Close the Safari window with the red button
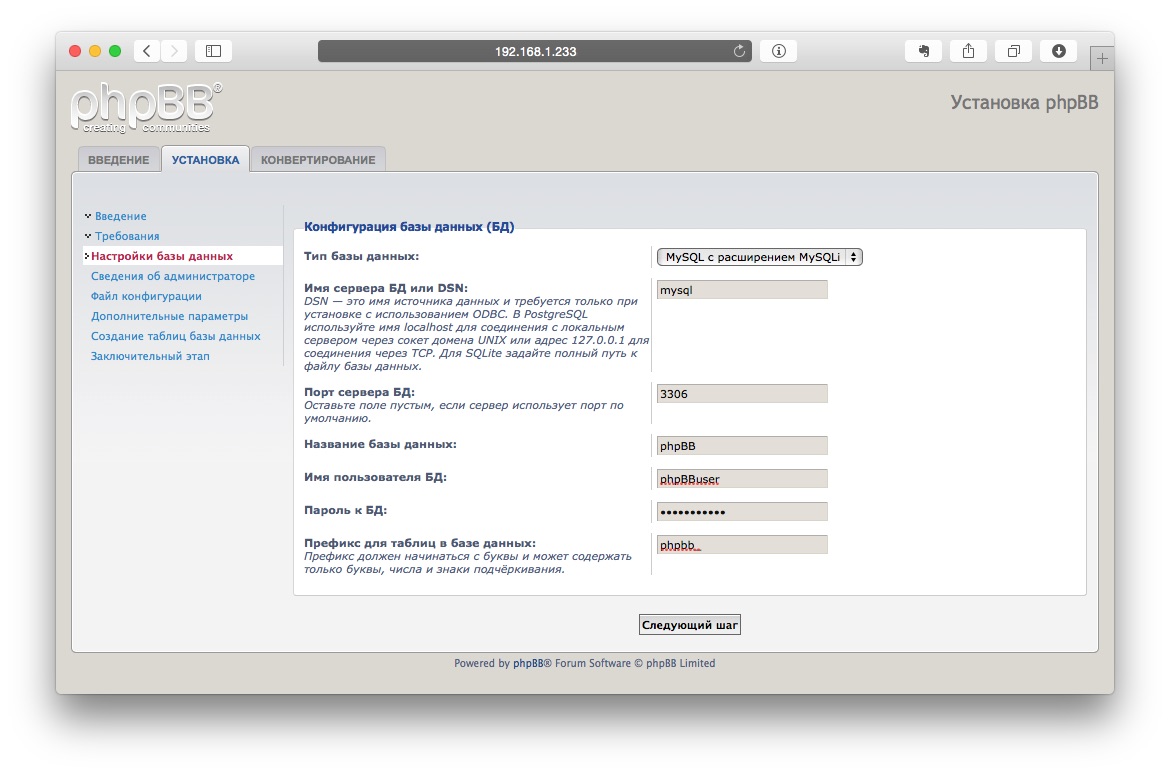The image size is (1170, 774). click(x=75, y=51)
